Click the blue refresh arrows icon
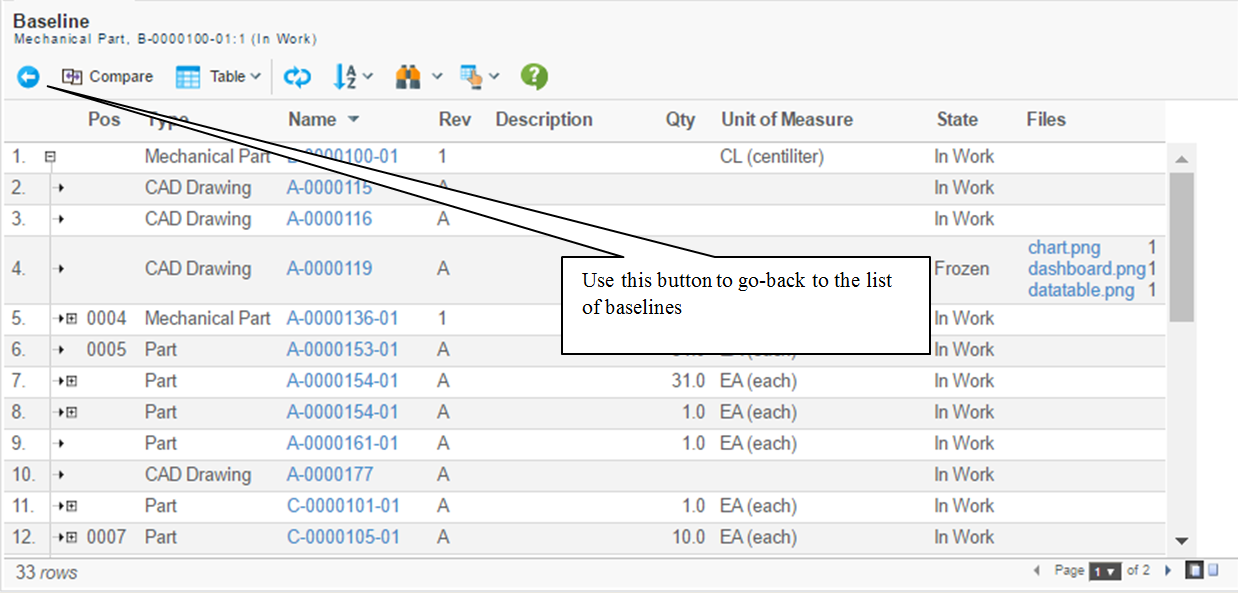Viewport: 1238px width, 593px height. click(297, 77)
